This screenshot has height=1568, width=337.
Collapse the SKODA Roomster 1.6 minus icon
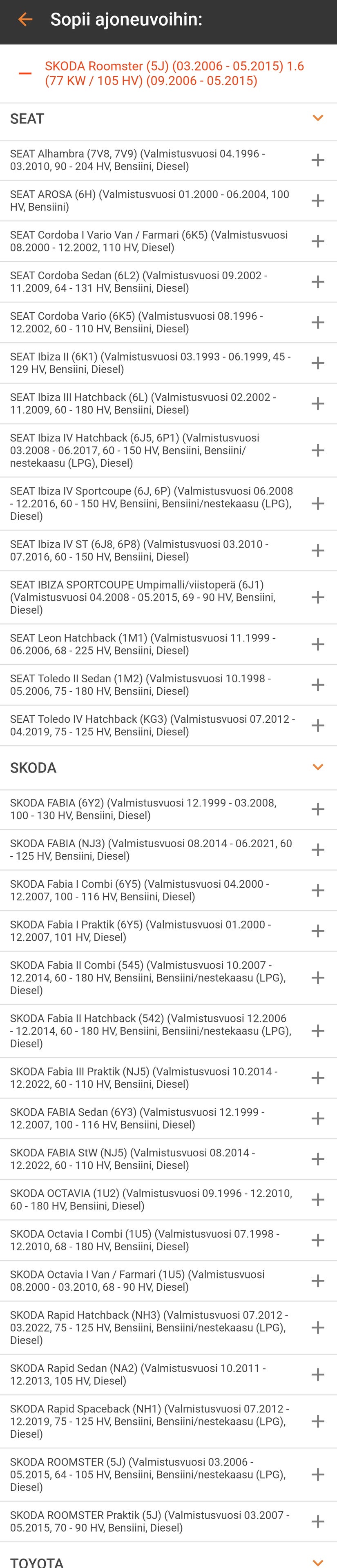click(x=25, y=73)
